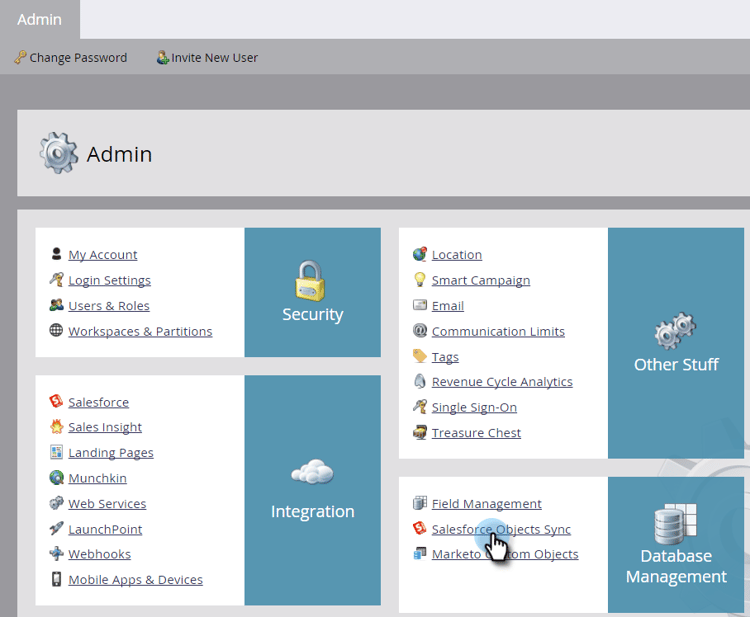This screenshot has height=617, width=750.
Task: Click the Smart Campaign lightbulb icon
Action: coord(420,279)
